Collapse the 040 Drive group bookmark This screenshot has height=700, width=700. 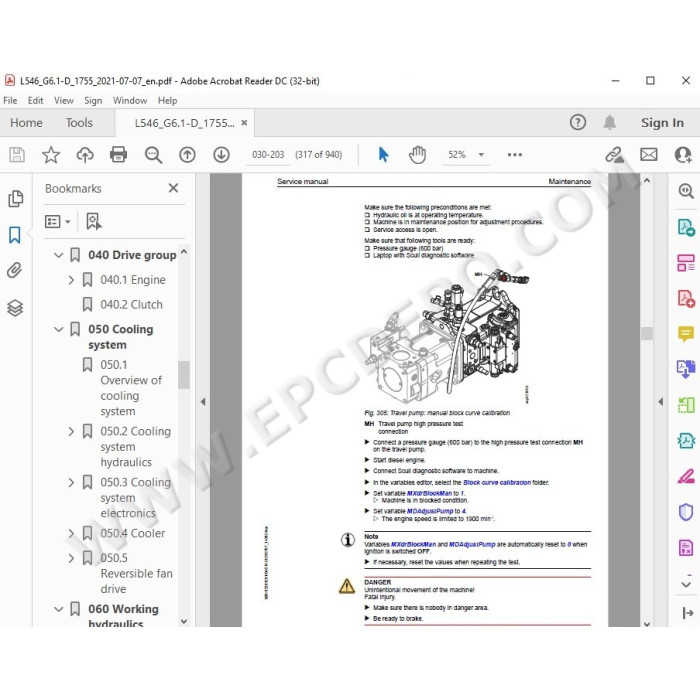point(58,255)
